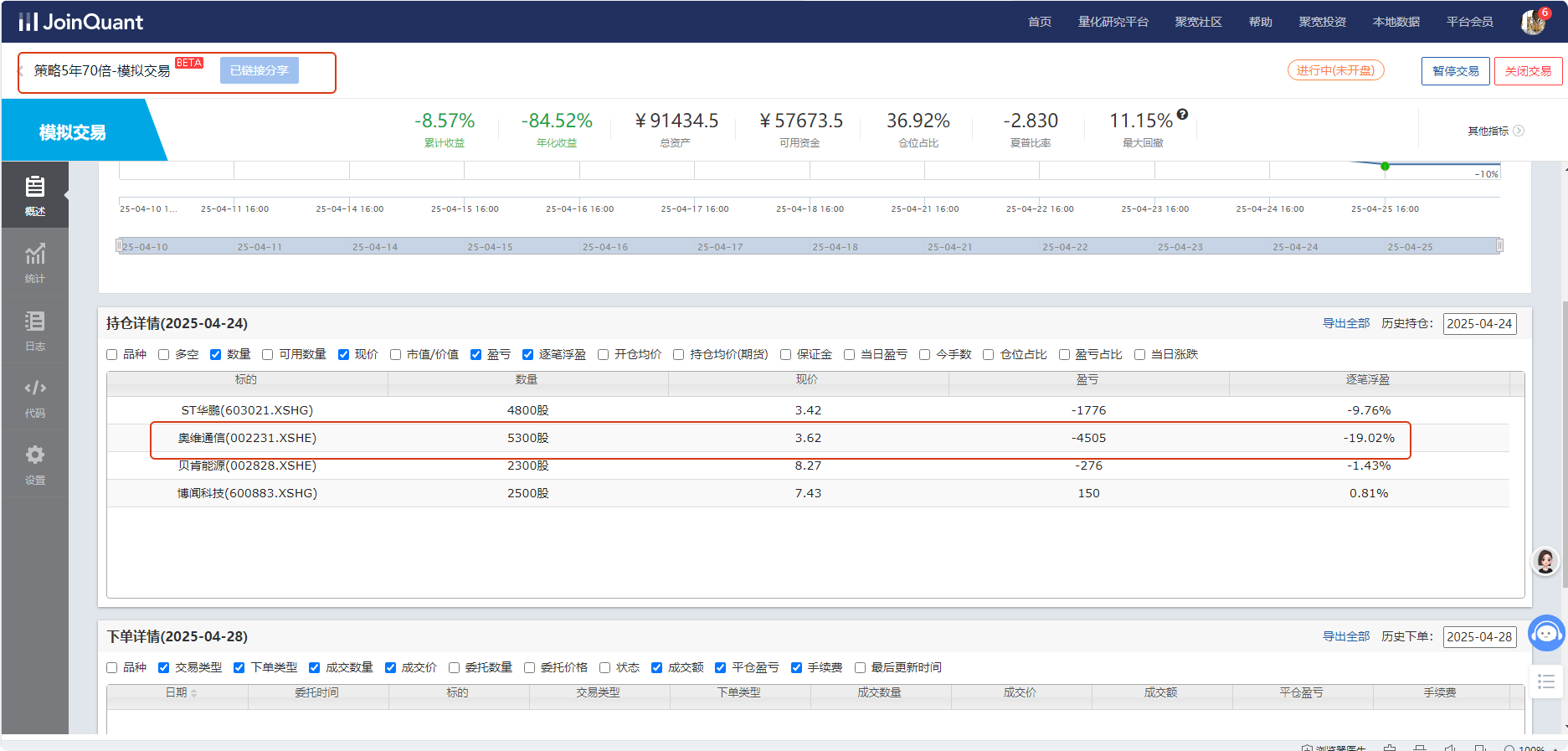Screen dimensions: 1568x751
Task: Click the back chevron before the strategy title
Action: pos(21,71)
